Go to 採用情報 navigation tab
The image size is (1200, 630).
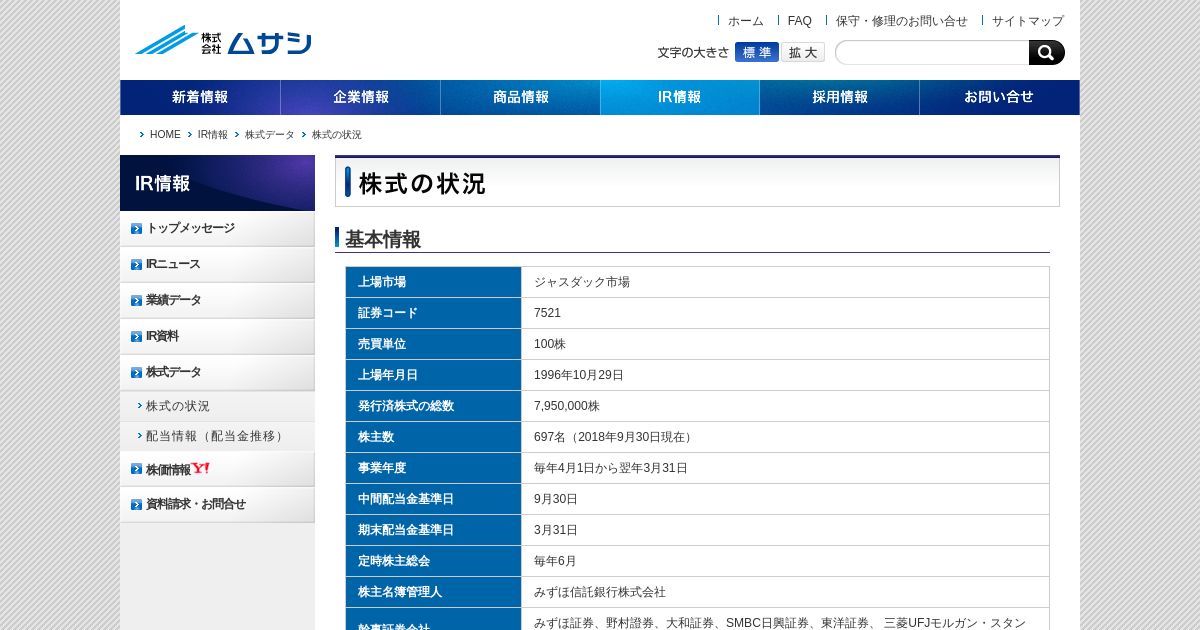point(839,97)
